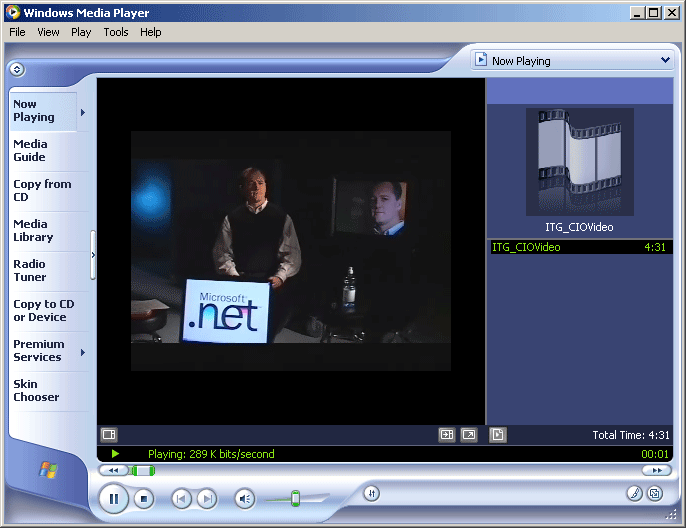Open the Play menu
This screenshot has height=528, width=686.
(x=81, y=32)
